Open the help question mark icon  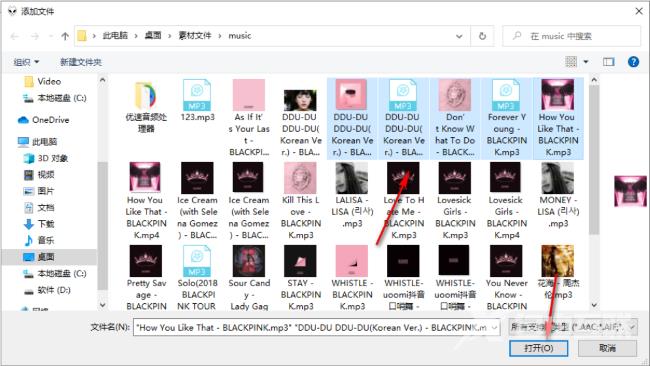(633, 62)
